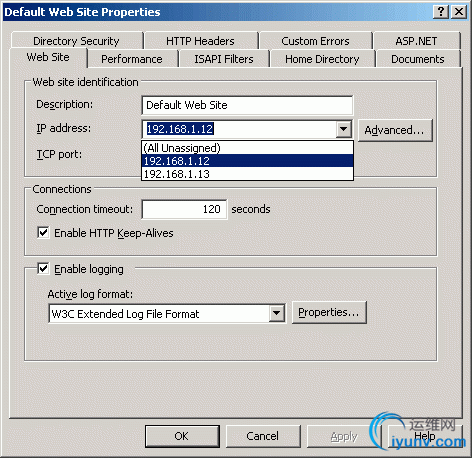
Task: Close the Default Web Site Properties dialog
Action: [x=459, y=12]
